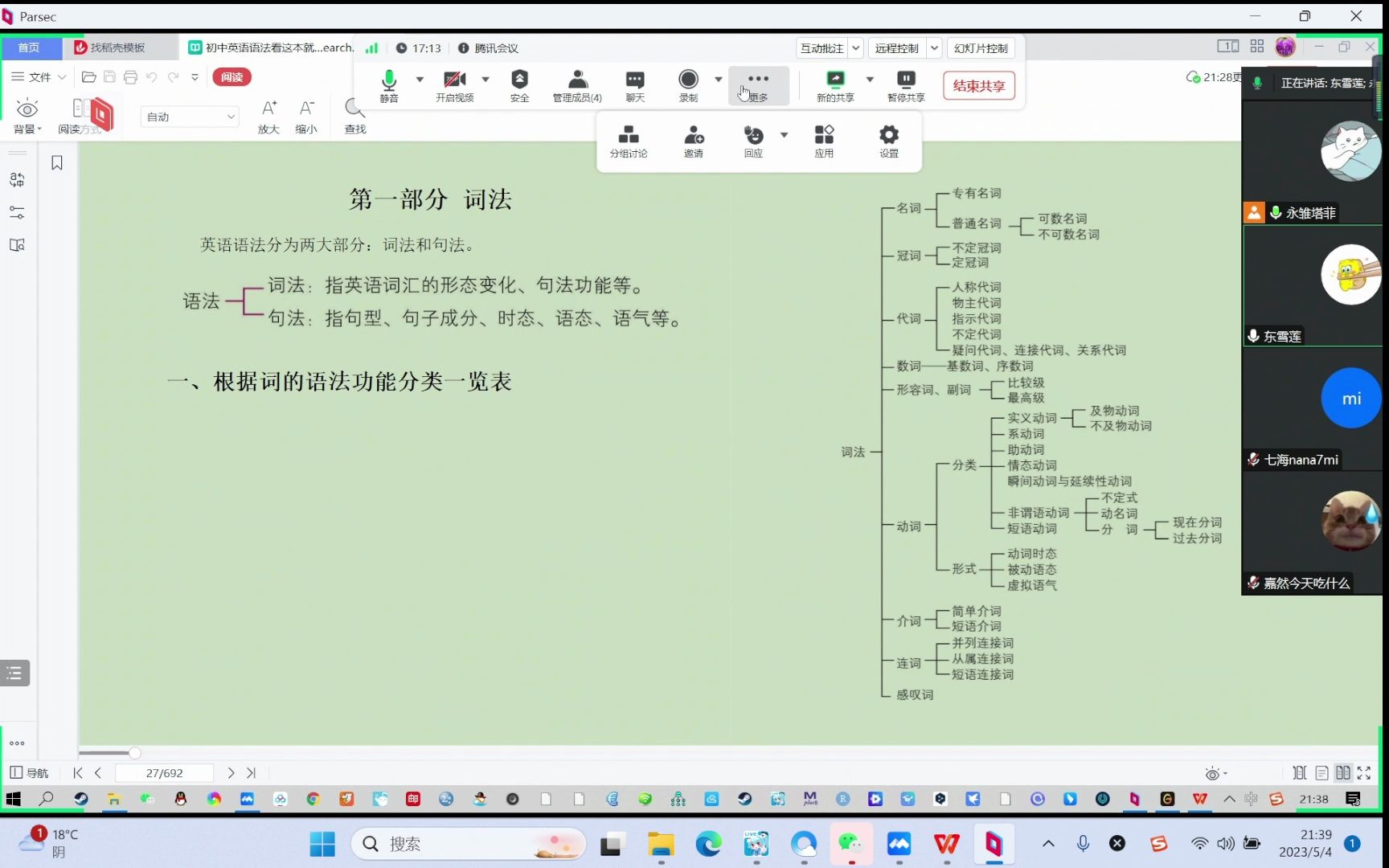
Task: Open the adjustment sliders sidebar icon
Action: [17, 213]
